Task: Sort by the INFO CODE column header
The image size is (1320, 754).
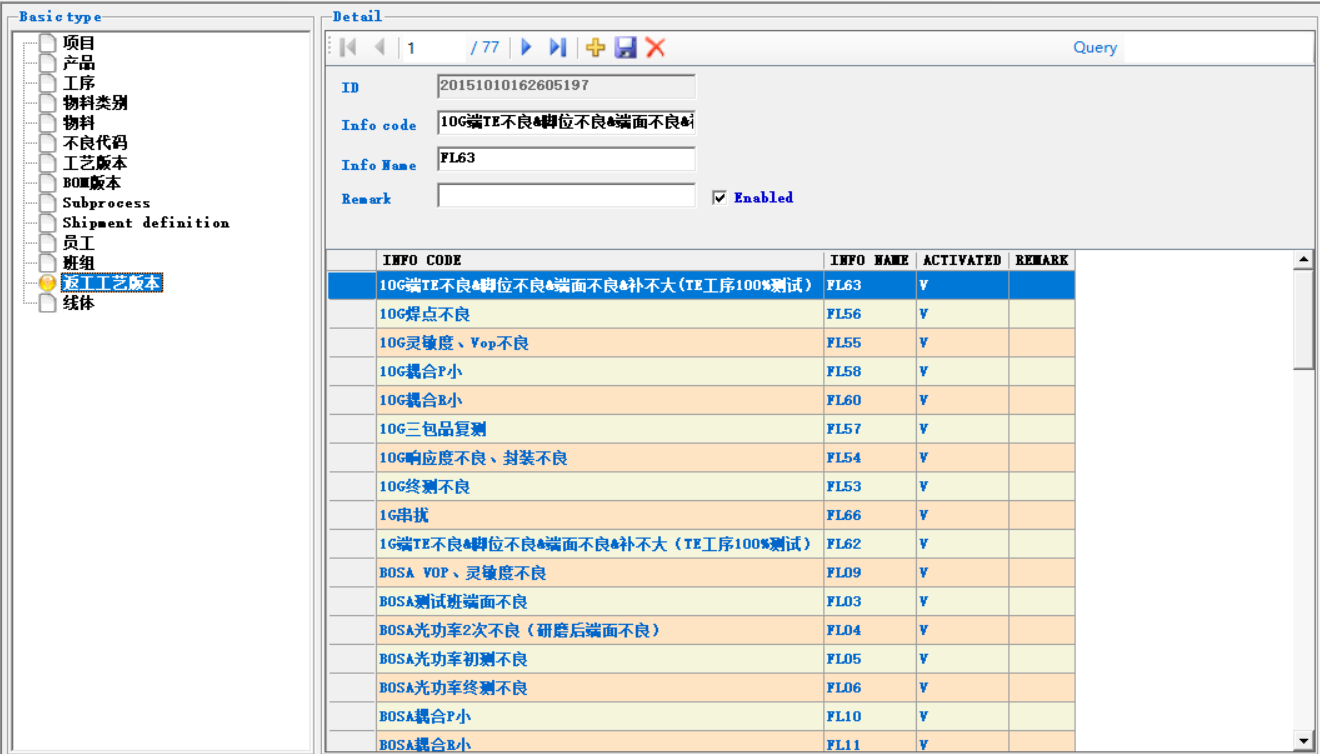Action: click(600, 260)
